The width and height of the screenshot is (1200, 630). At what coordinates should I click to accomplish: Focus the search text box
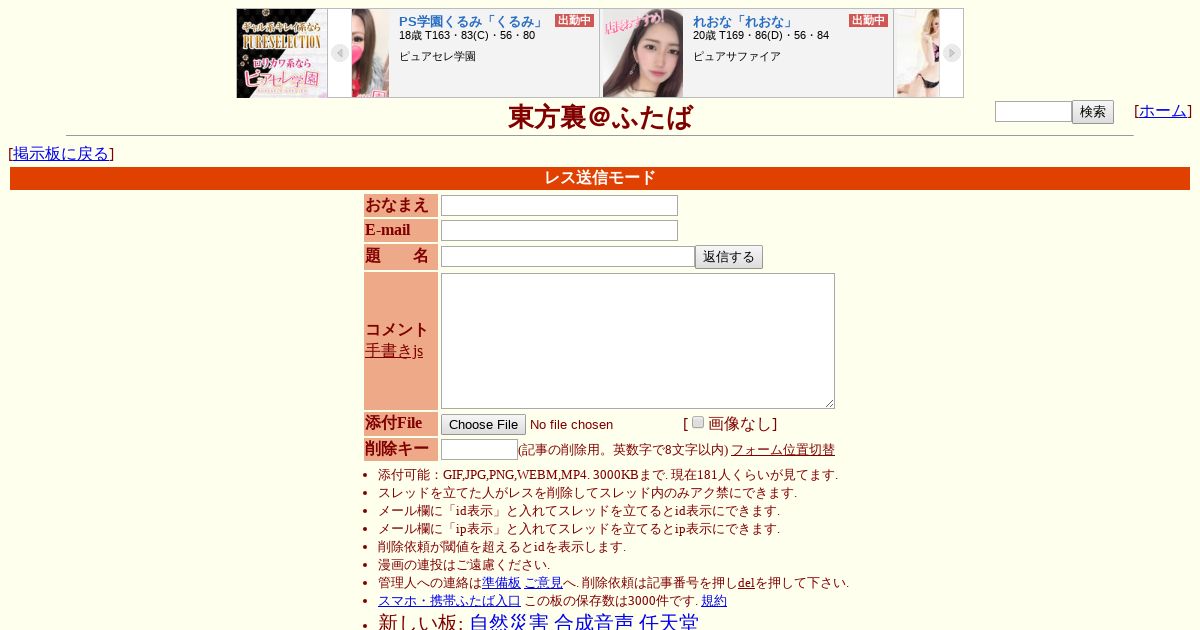1033,111
